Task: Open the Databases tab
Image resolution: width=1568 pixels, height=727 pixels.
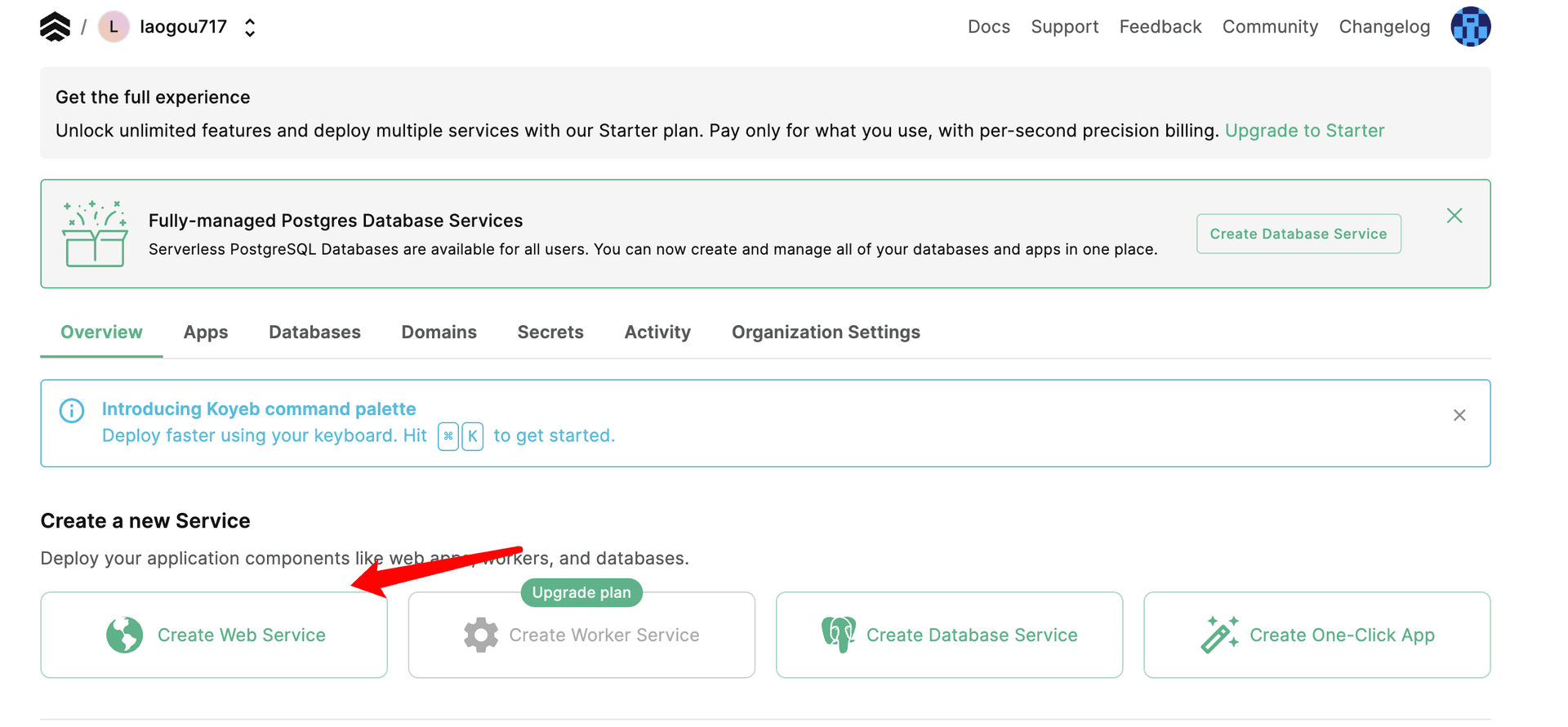Action: coord(314,332)
